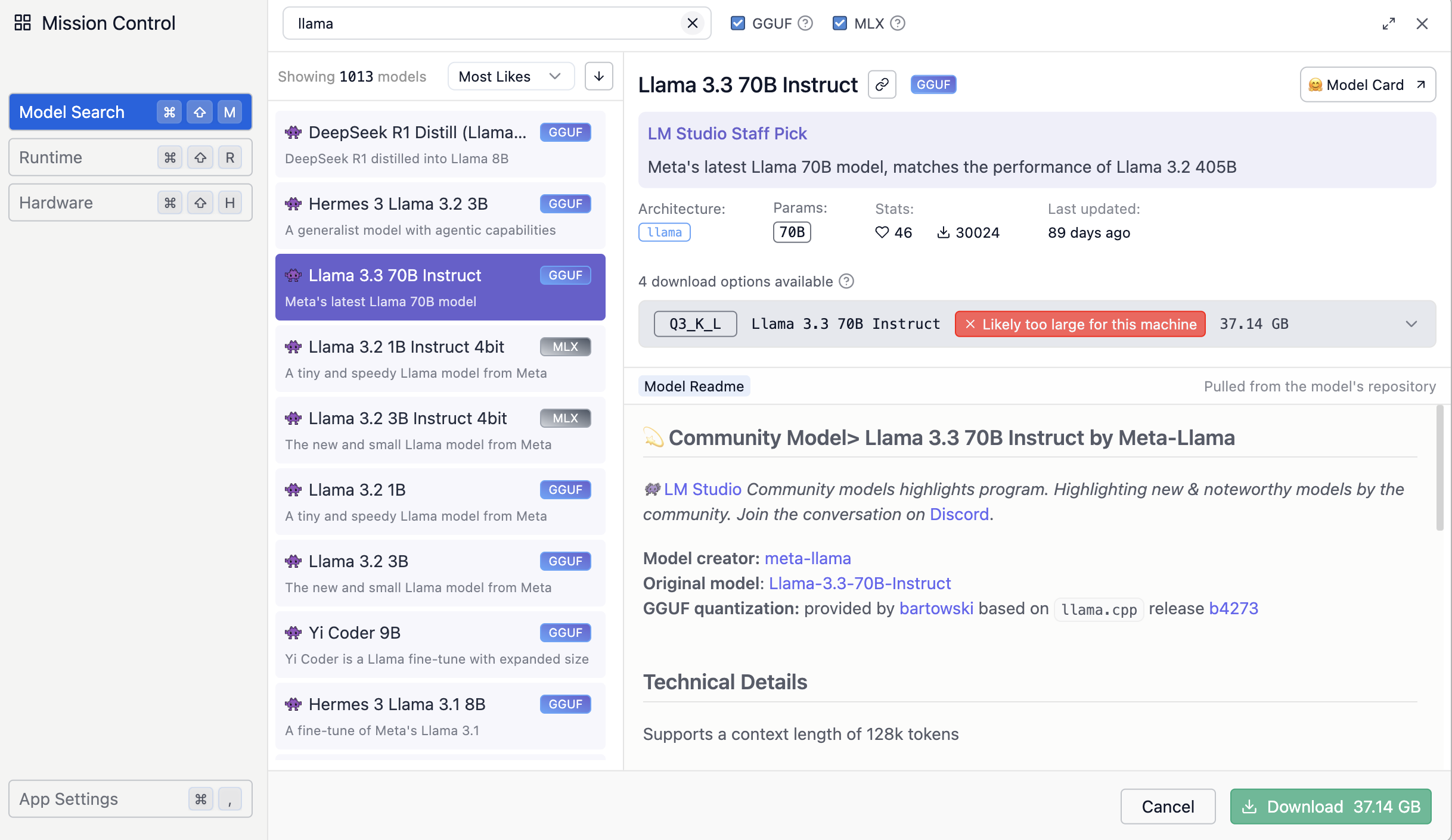
Task: Click the Mission Control grid icon
Action: point(23,23)
